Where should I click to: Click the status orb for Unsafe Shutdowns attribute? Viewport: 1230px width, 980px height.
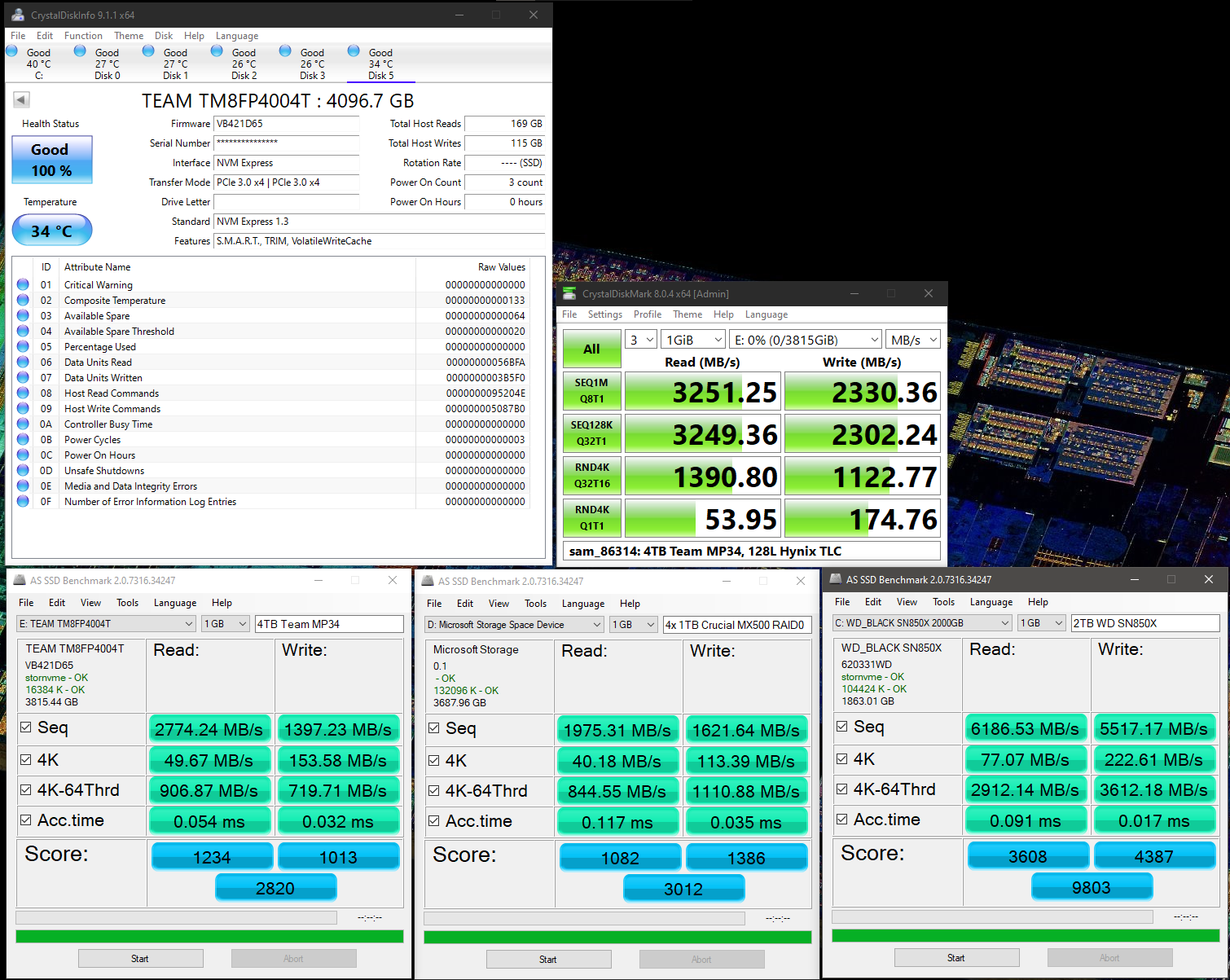(x=23, y=470)
